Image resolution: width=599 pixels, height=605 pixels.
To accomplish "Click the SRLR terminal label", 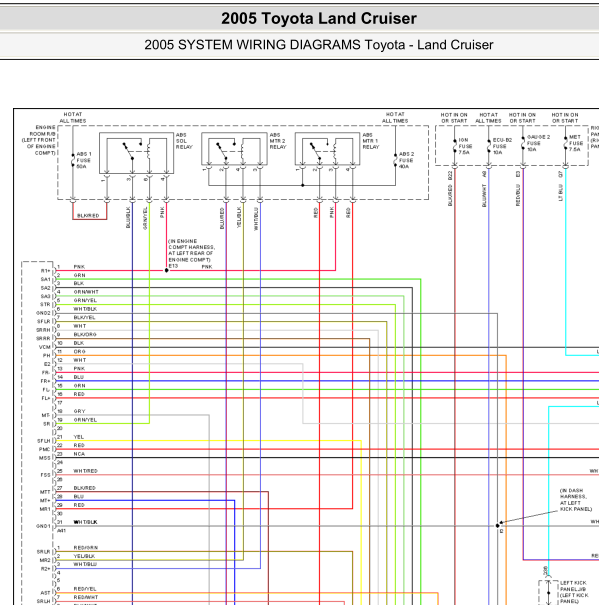I will 44,552.
